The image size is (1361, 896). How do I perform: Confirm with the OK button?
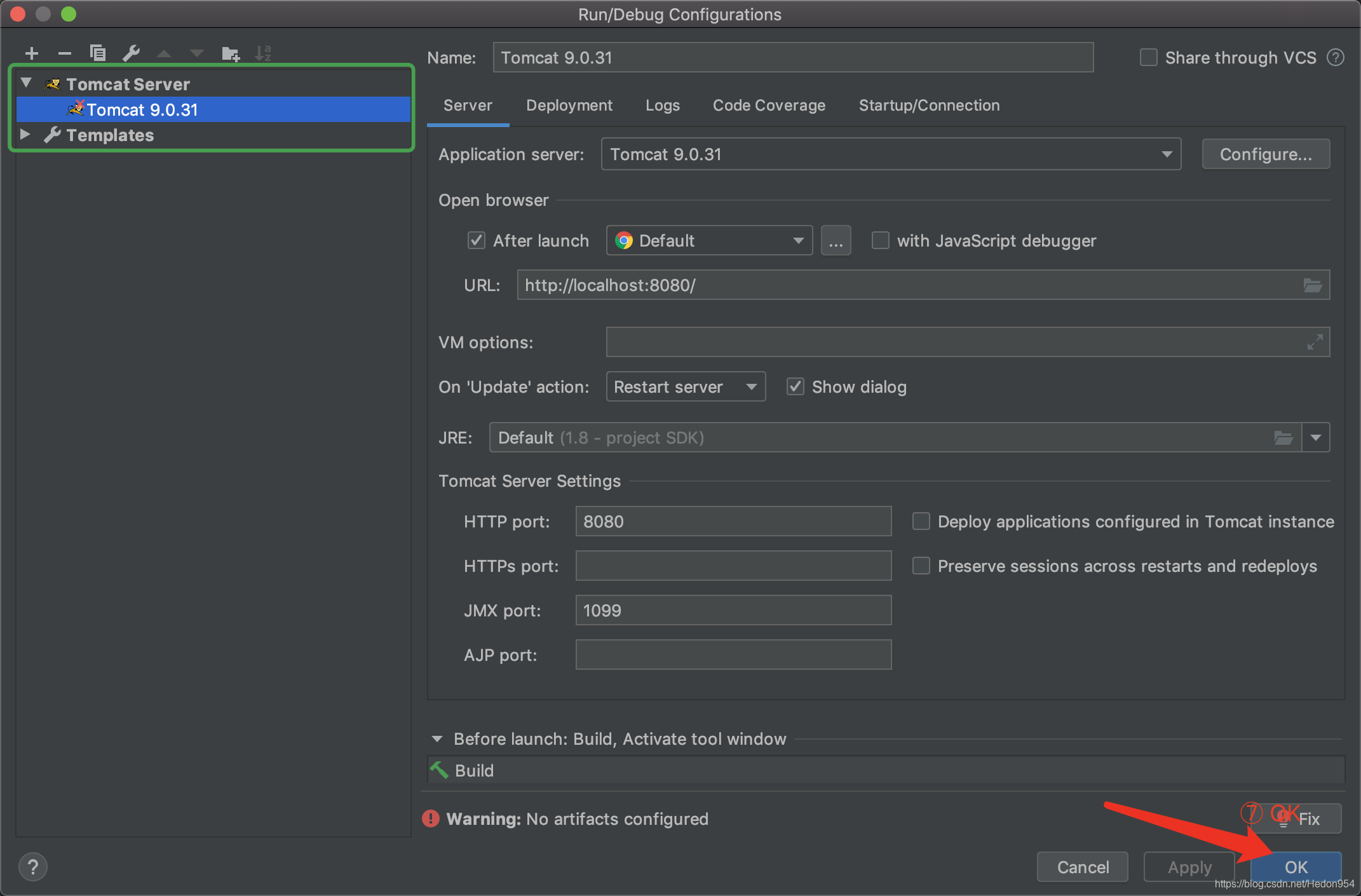tap(1296, 867)
